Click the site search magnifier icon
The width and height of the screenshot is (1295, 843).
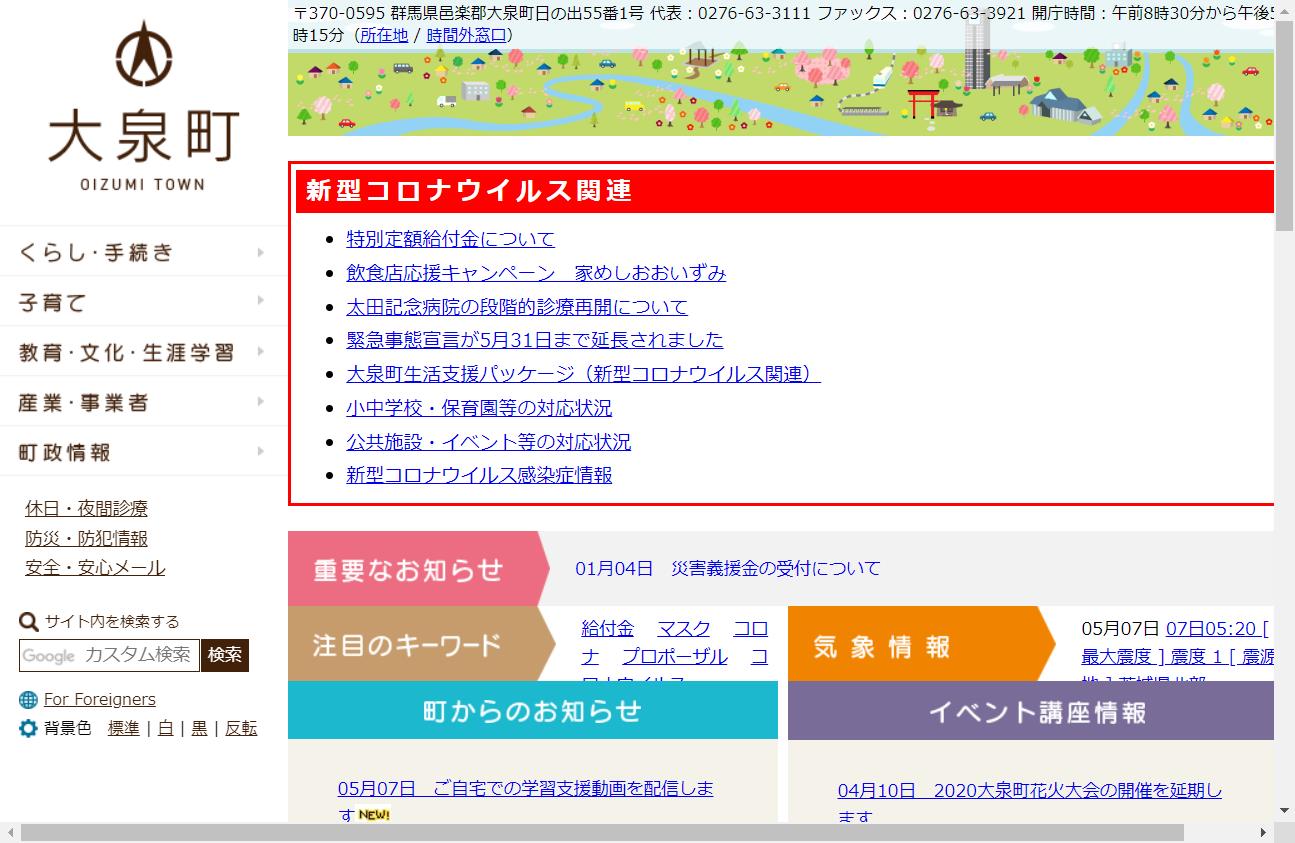tap(28, 621)
